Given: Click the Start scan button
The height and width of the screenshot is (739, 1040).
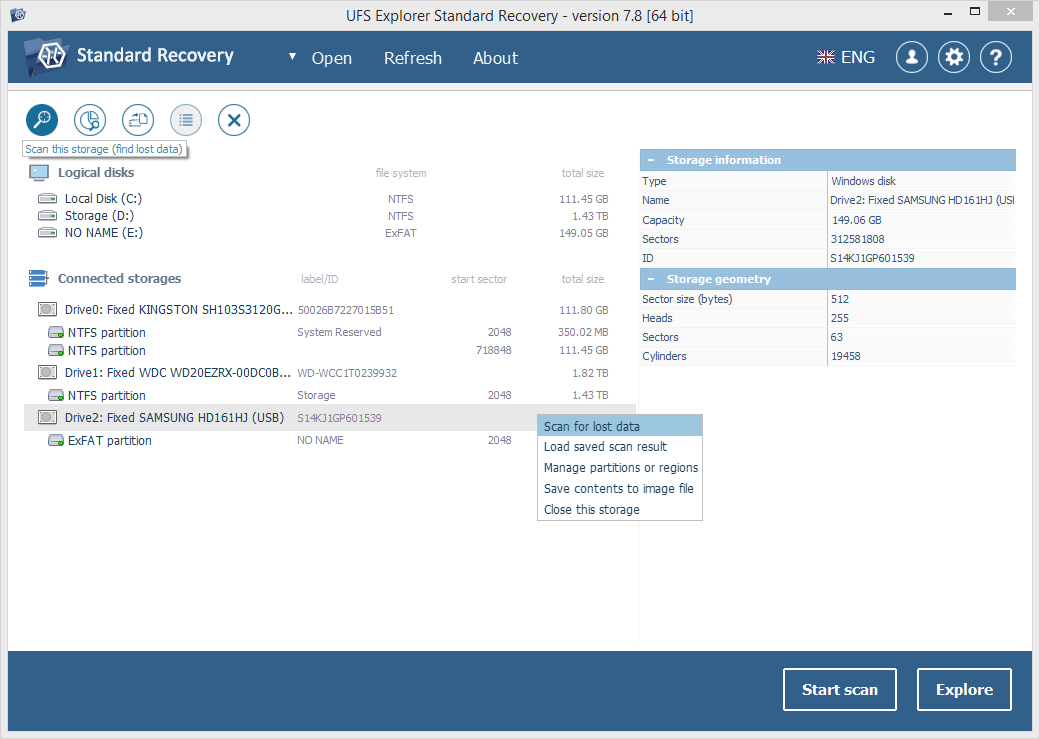Looking at the screenshot, I should (840, 690).
